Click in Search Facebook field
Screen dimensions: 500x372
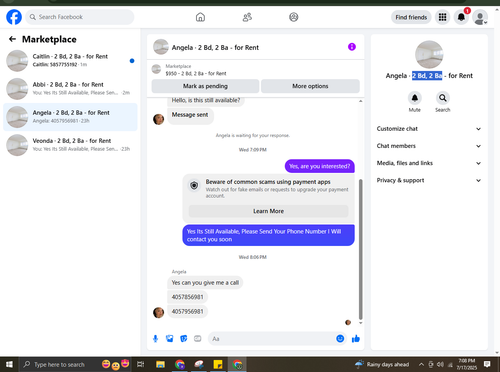[x=80, y=17]
